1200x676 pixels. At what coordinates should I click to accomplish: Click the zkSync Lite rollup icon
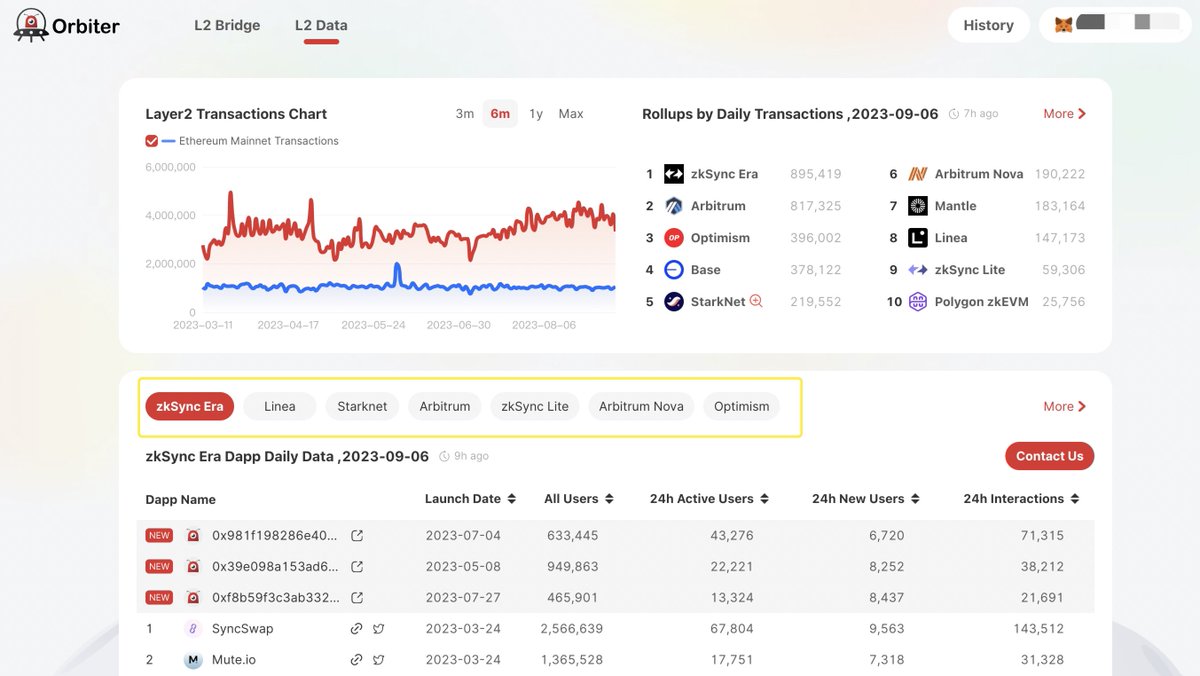coord(918,270)
